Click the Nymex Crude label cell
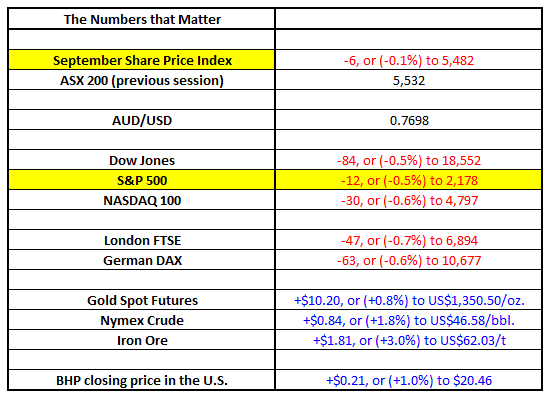The height and width of the screenshot is (406, 551). [142, 320]
